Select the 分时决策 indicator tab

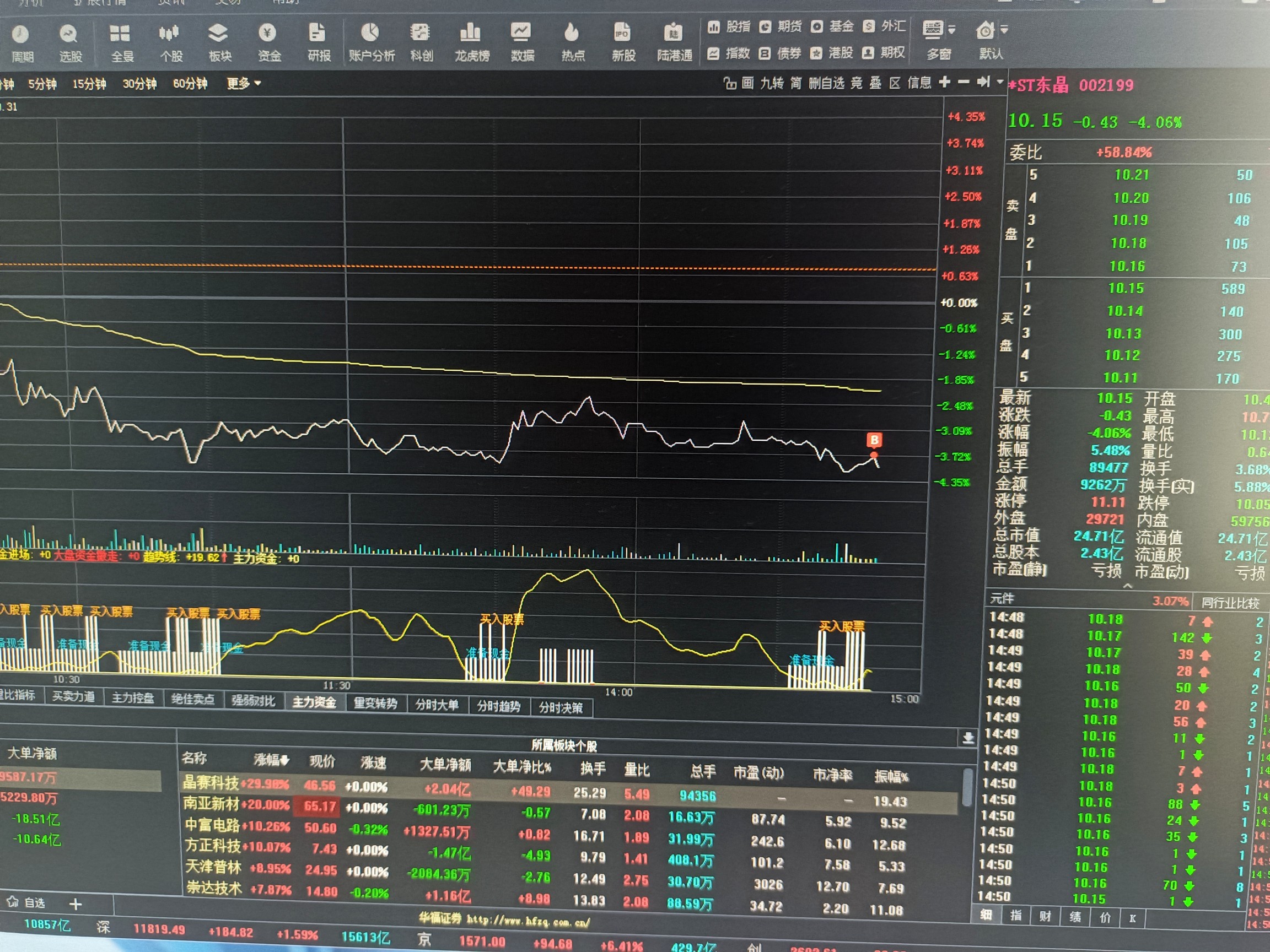[561, 708]
